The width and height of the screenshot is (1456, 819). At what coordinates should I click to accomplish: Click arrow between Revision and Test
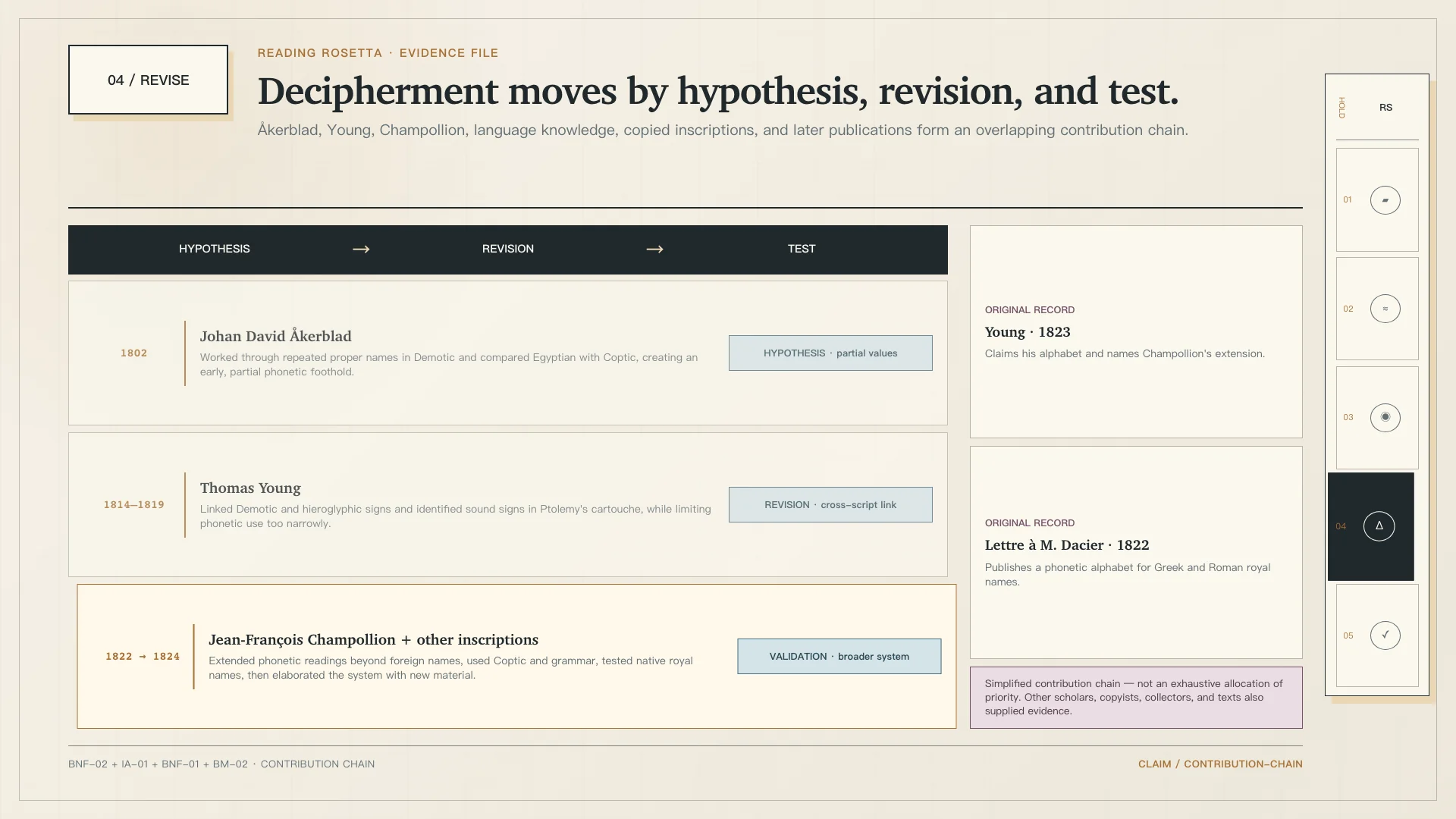tap(654, 249)
